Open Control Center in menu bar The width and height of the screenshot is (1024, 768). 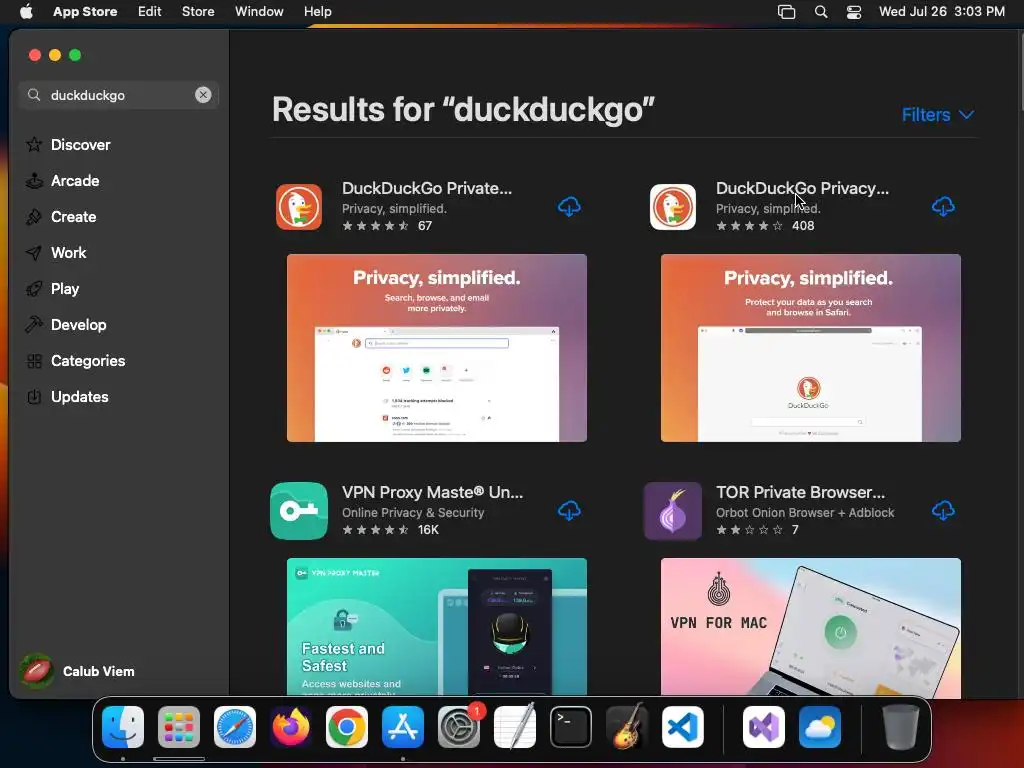[854, 12]
